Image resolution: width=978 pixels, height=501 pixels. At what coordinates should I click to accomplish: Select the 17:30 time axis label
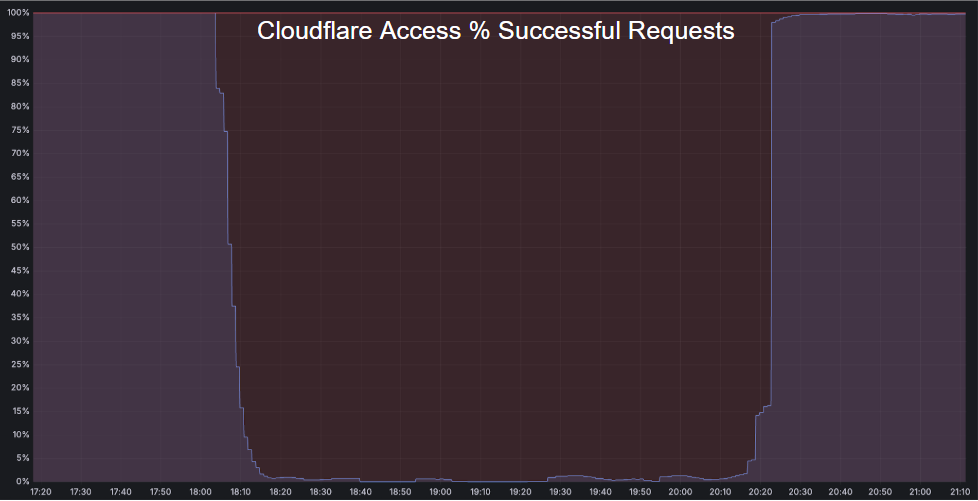click(x=81, y=492)
